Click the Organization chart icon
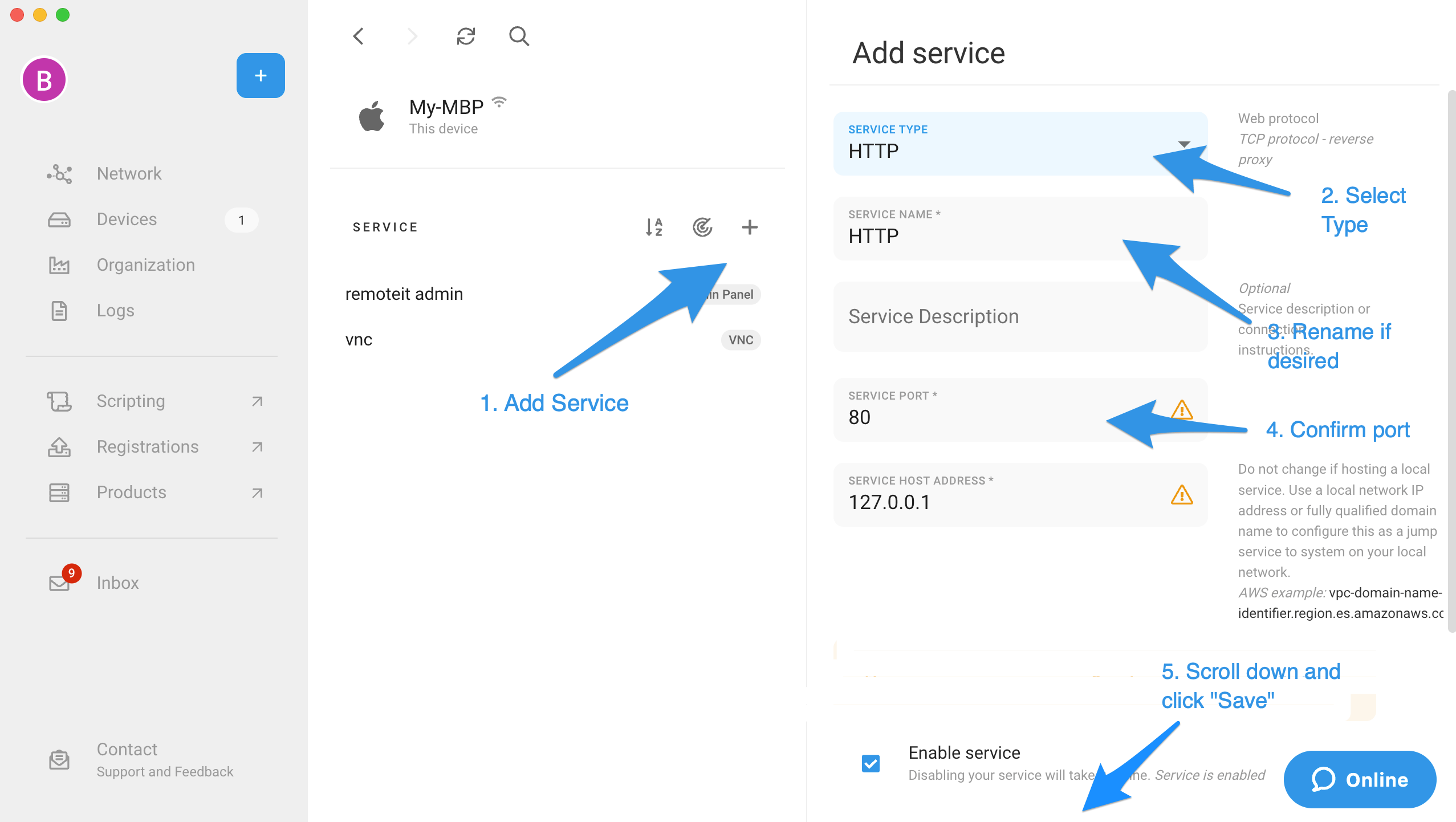1456x822 pixels. pyautogui.click(x=59, y=265)
